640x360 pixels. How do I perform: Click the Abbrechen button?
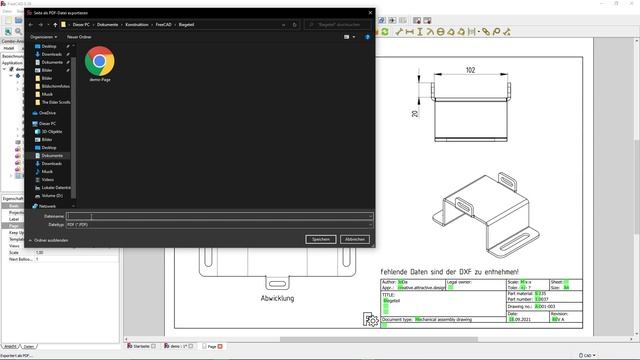[355, 240]
